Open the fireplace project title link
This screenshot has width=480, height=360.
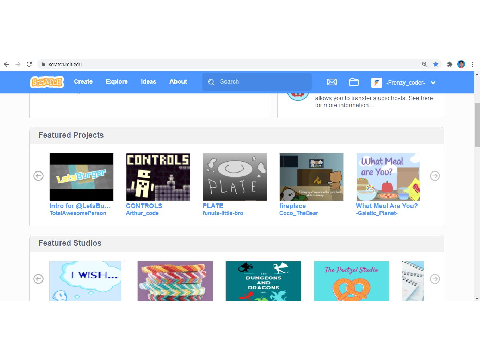pos(293,206)
